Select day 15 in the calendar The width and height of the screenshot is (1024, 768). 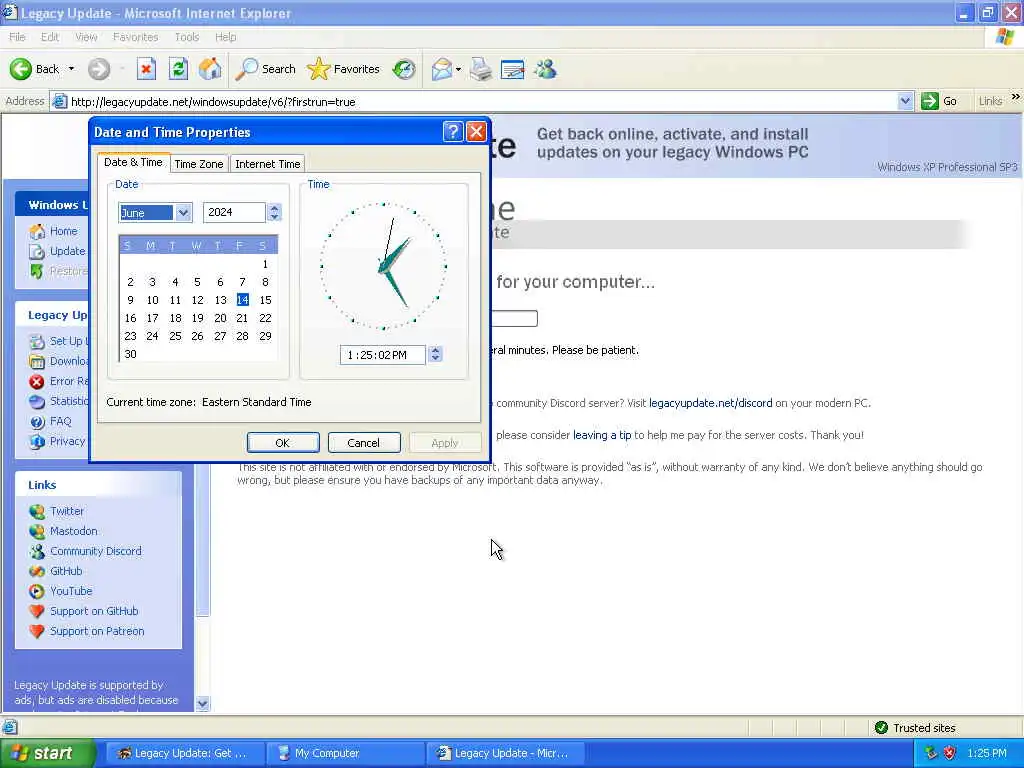265,300
